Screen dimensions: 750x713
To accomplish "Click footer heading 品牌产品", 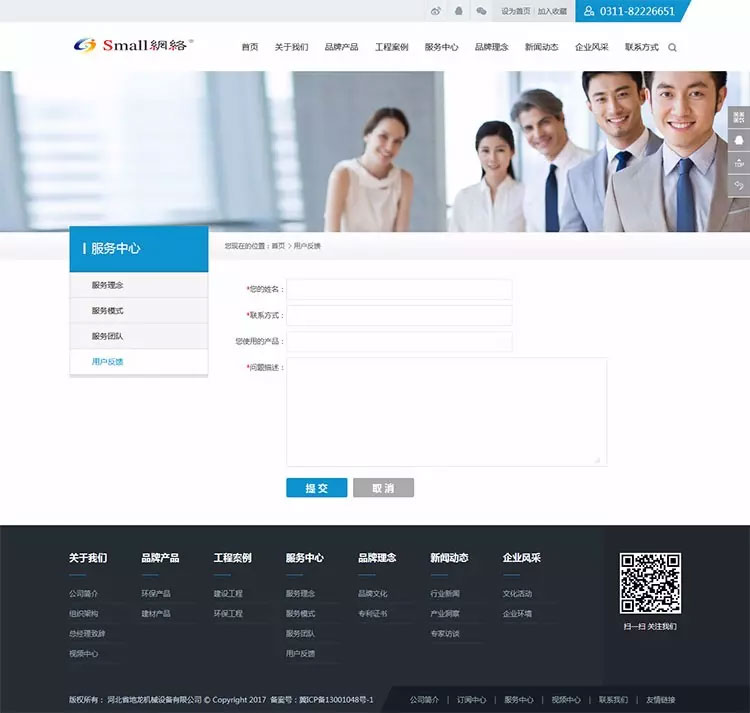I will click(x=160, y=558).
